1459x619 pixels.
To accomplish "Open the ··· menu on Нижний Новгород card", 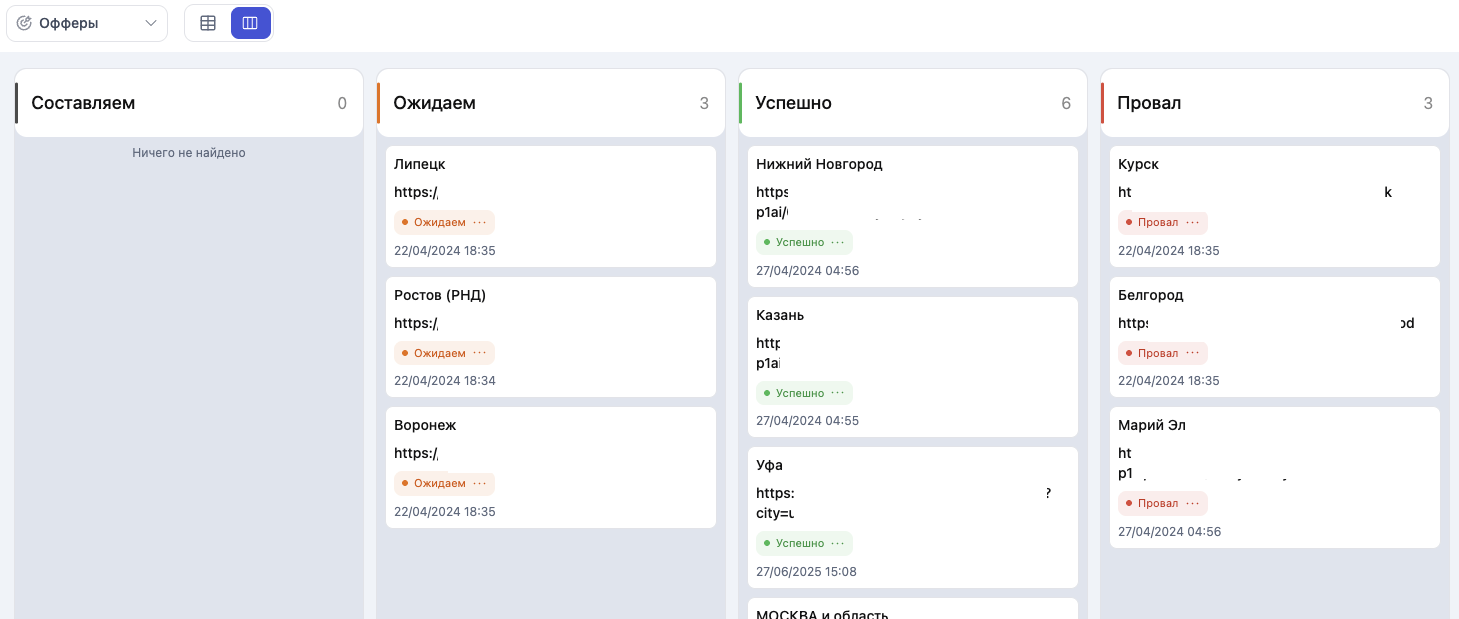I will click(x=838, y=242).
